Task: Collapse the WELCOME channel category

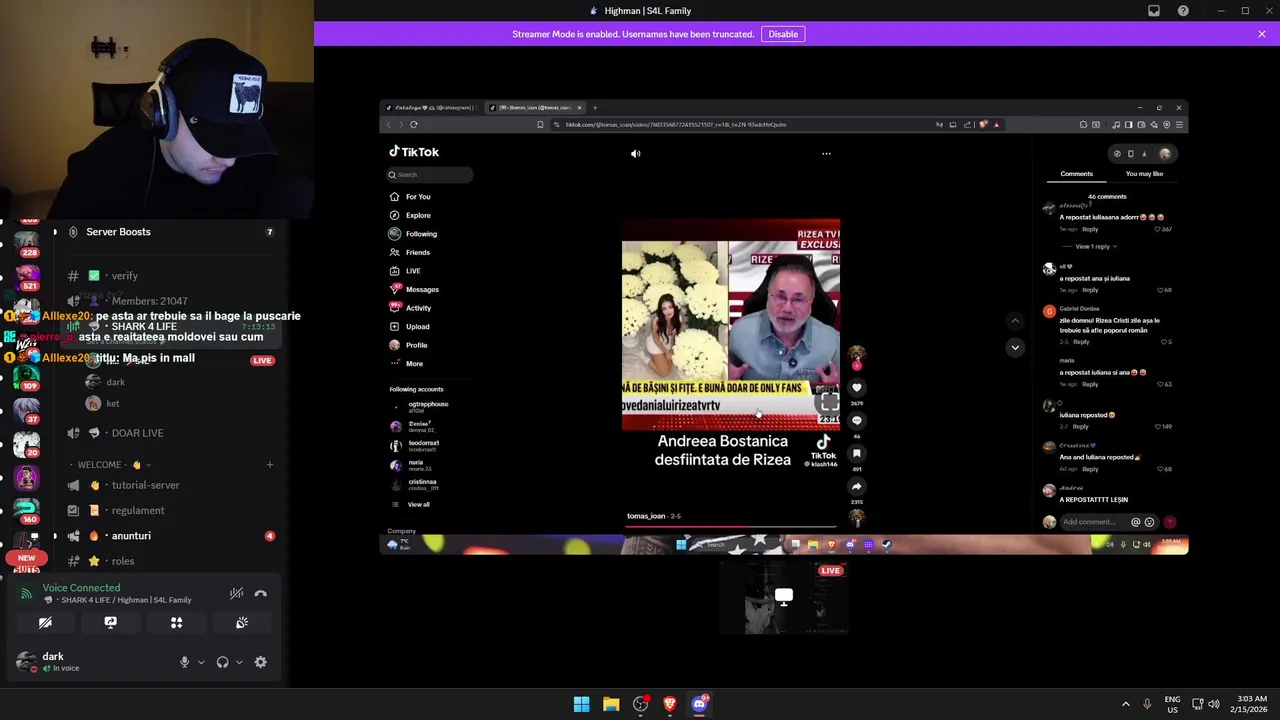Action: click(110, 465)
